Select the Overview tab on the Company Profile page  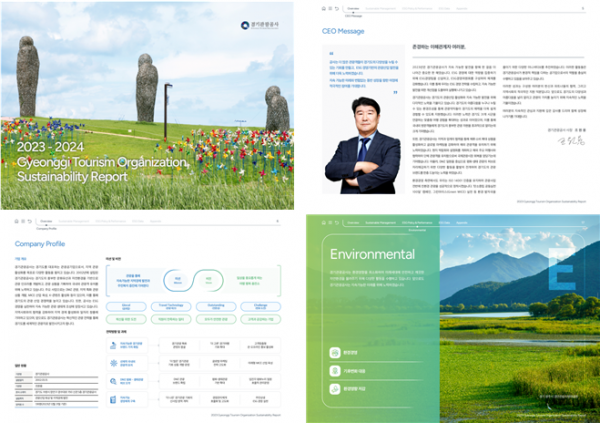pos(46,221)
